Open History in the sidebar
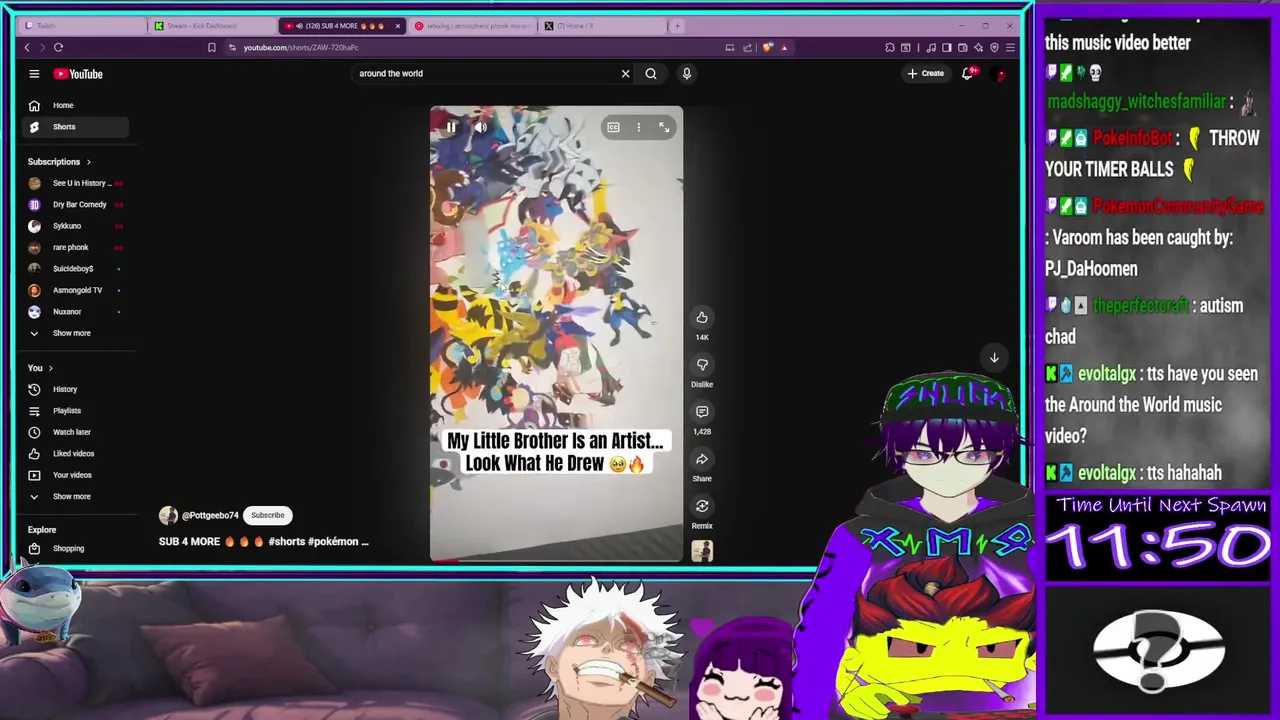 click(x=75, y=389)
